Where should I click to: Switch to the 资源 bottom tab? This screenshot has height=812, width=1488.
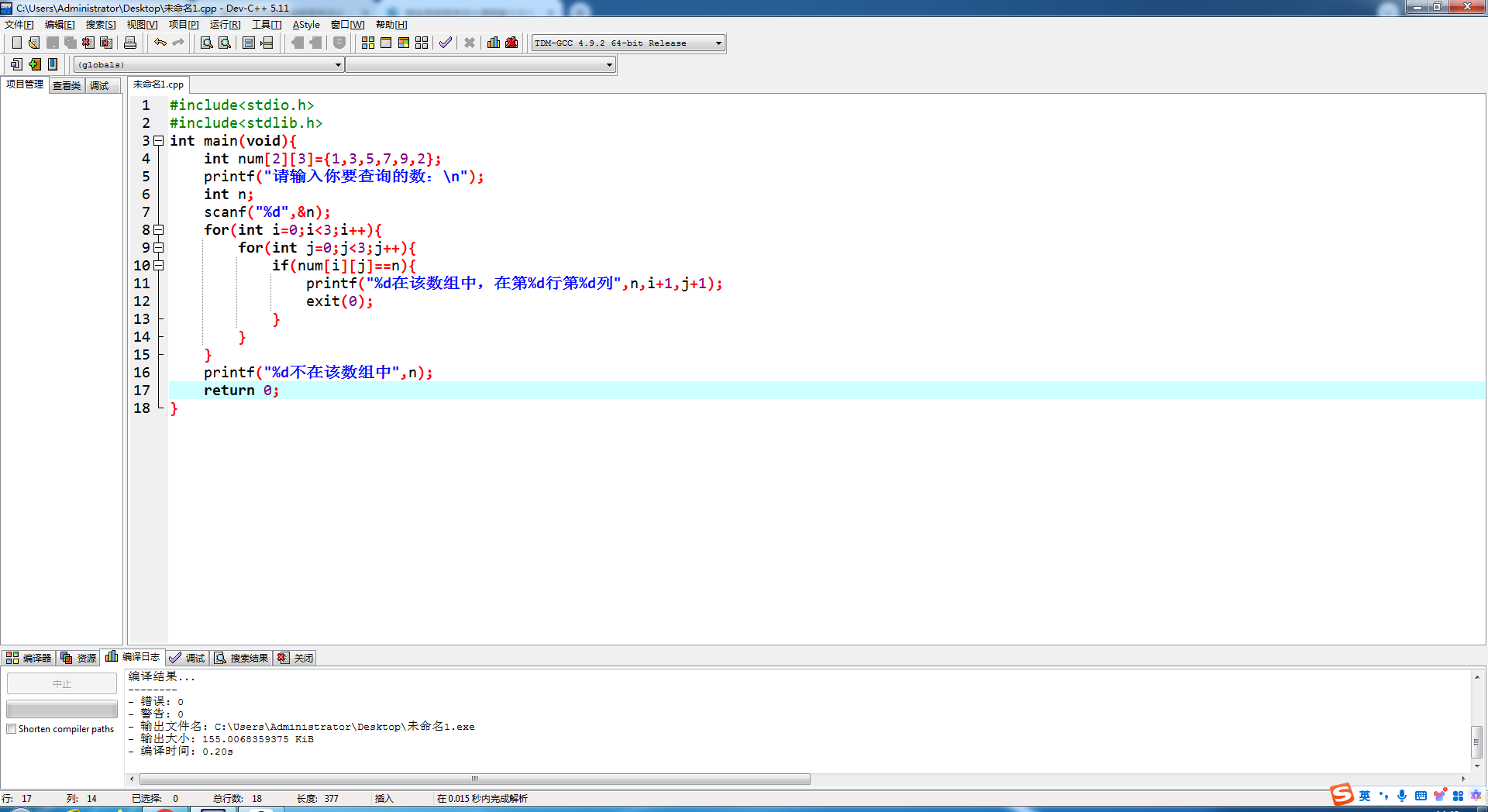tap(78, 658)
